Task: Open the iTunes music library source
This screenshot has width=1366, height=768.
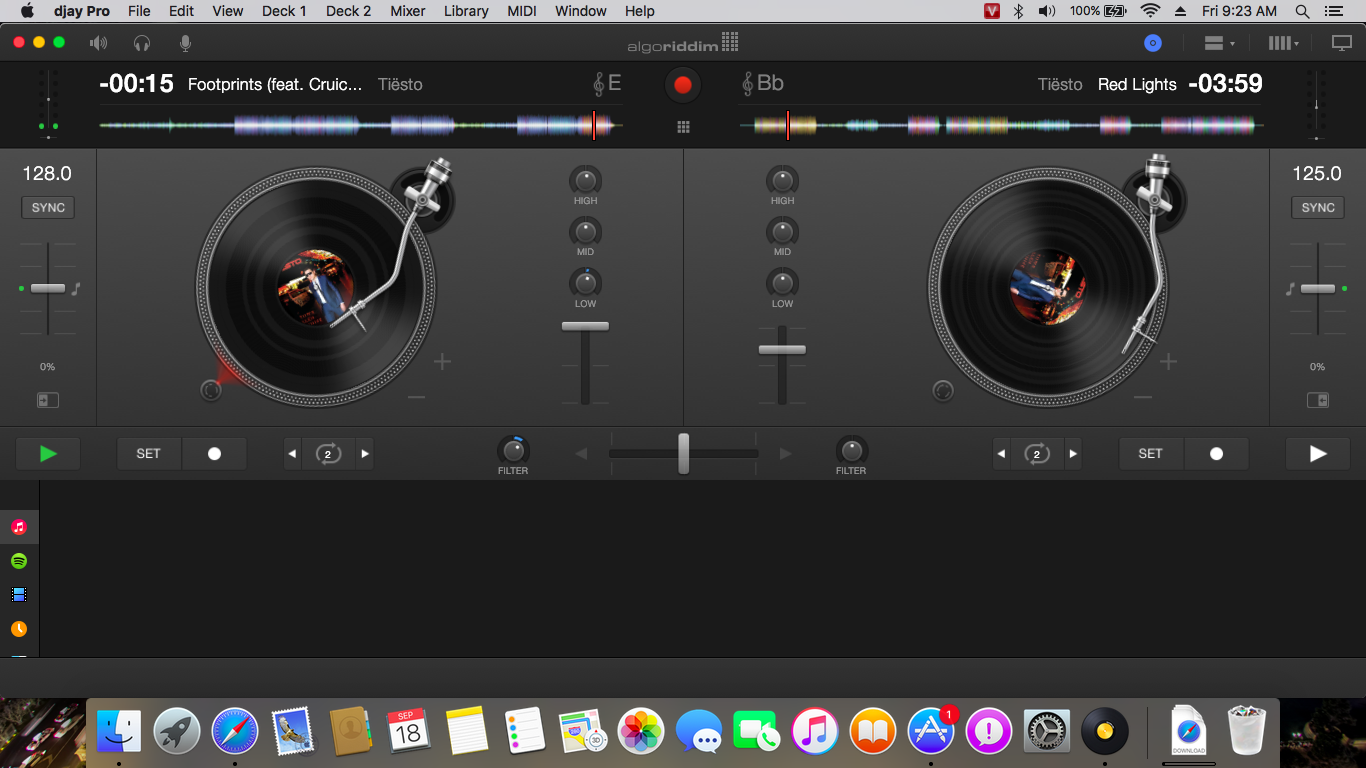Action: (19, 527)
